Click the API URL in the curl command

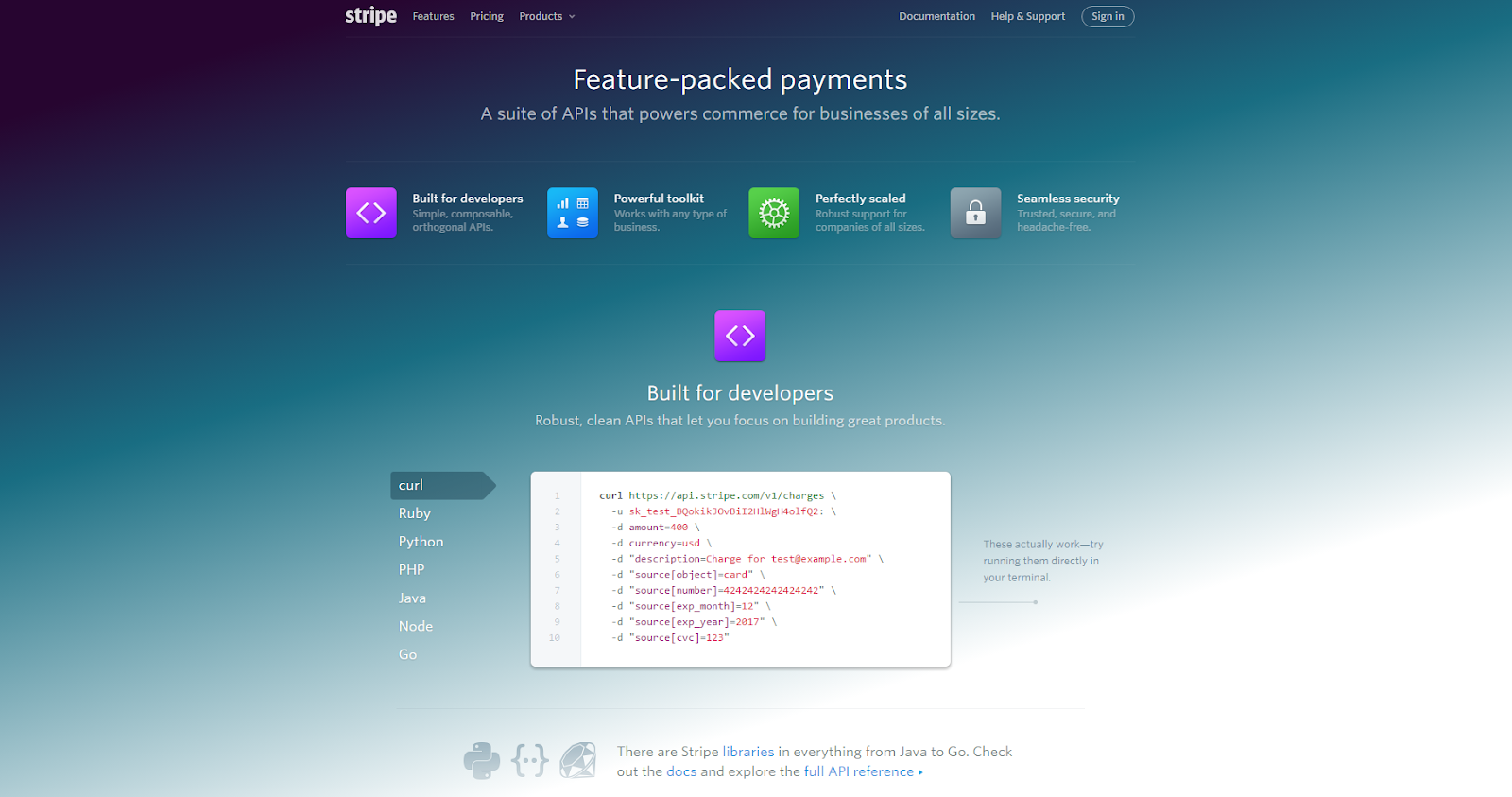[727, 495]
